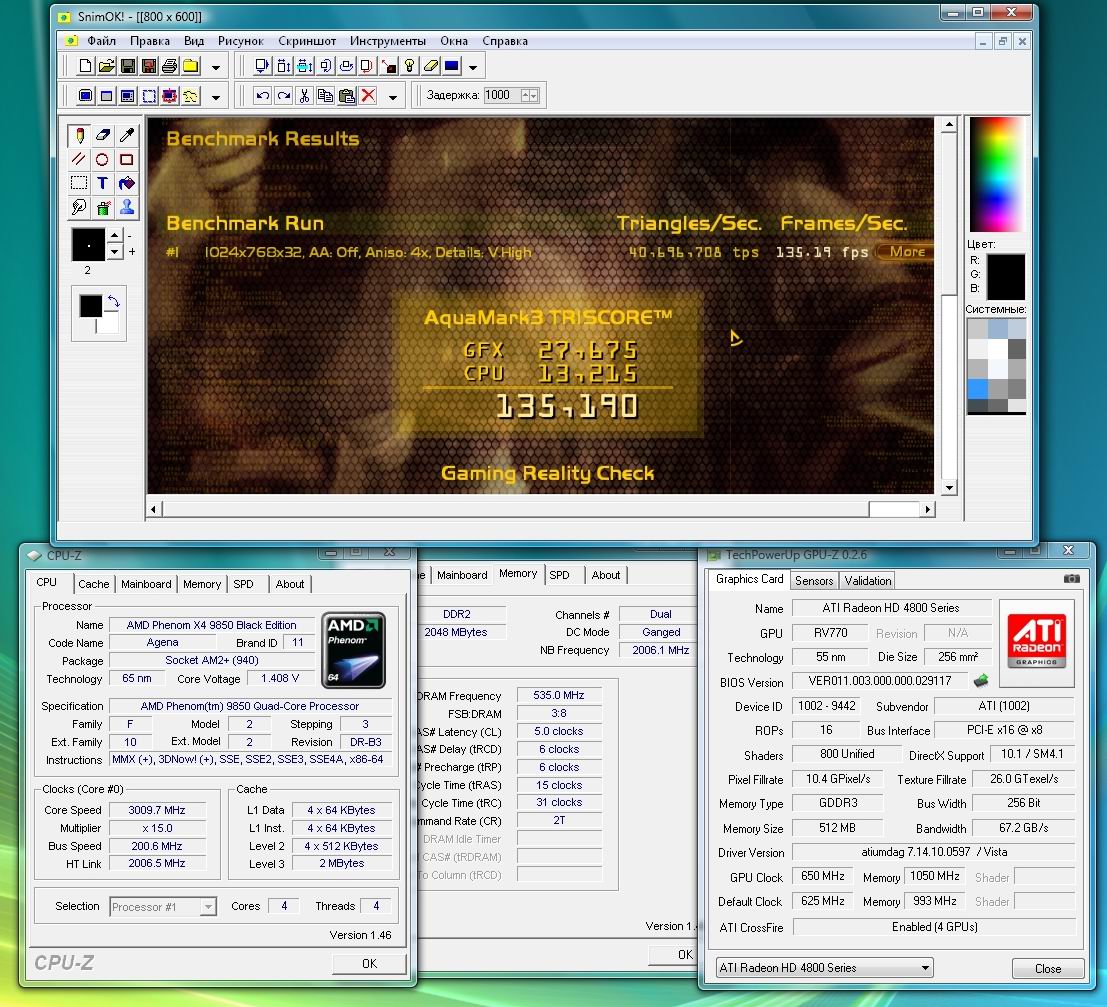Image resolution: width=1107 pixels, height=1007 pixels.
Task: Choose the Line drawing tool
Action: coord(79,160)
